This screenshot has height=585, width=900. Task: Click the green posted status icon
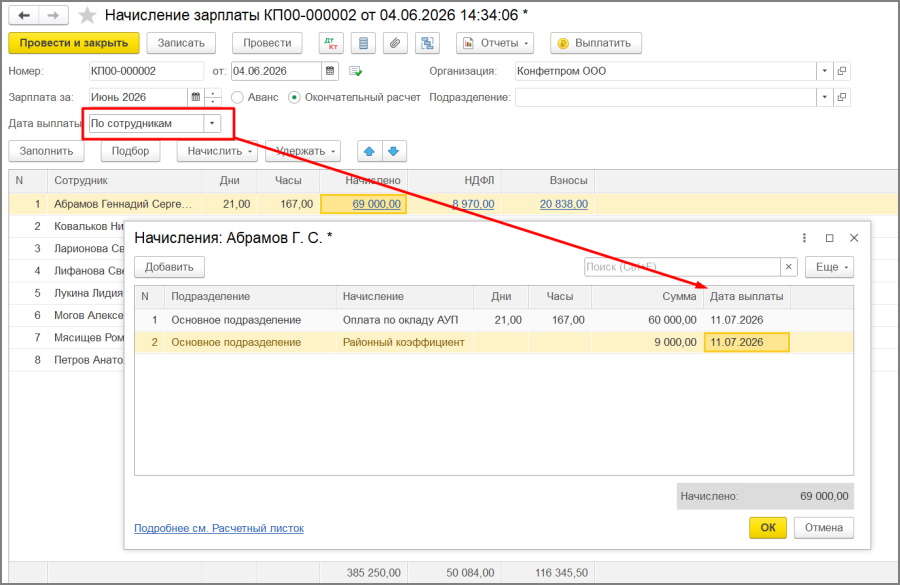pyautogui.click(x=355, y=71)
